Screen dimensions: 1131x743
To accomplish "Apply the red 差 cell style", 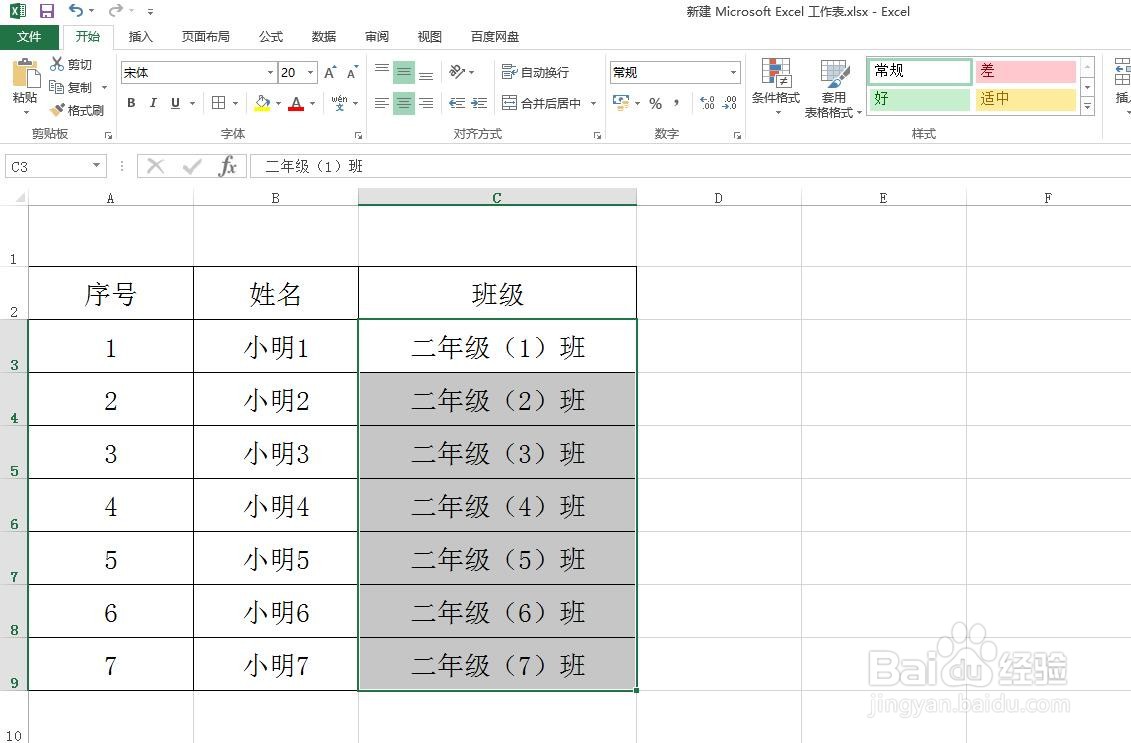I will [x=1025, y=71].
